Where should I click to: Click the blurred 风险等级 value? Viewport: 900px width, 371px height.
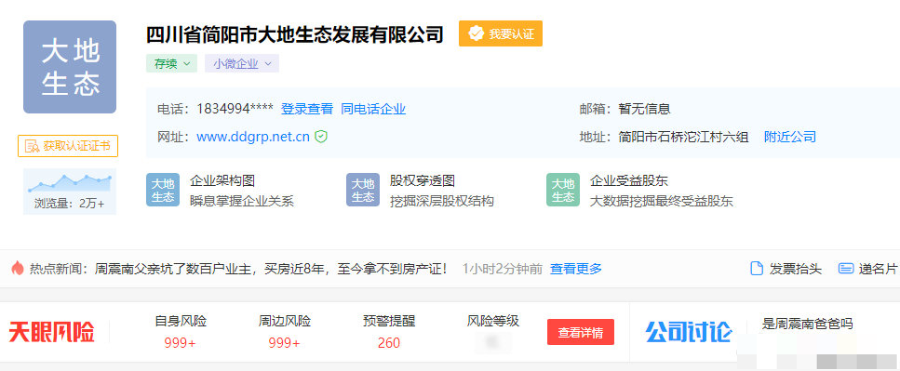pyautogui.click(x=492, y=342)
